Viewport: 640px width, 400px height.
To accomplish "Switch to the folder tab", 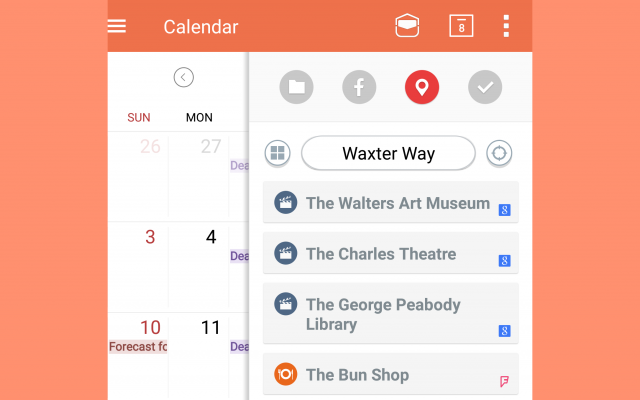I will coord(296,87).
